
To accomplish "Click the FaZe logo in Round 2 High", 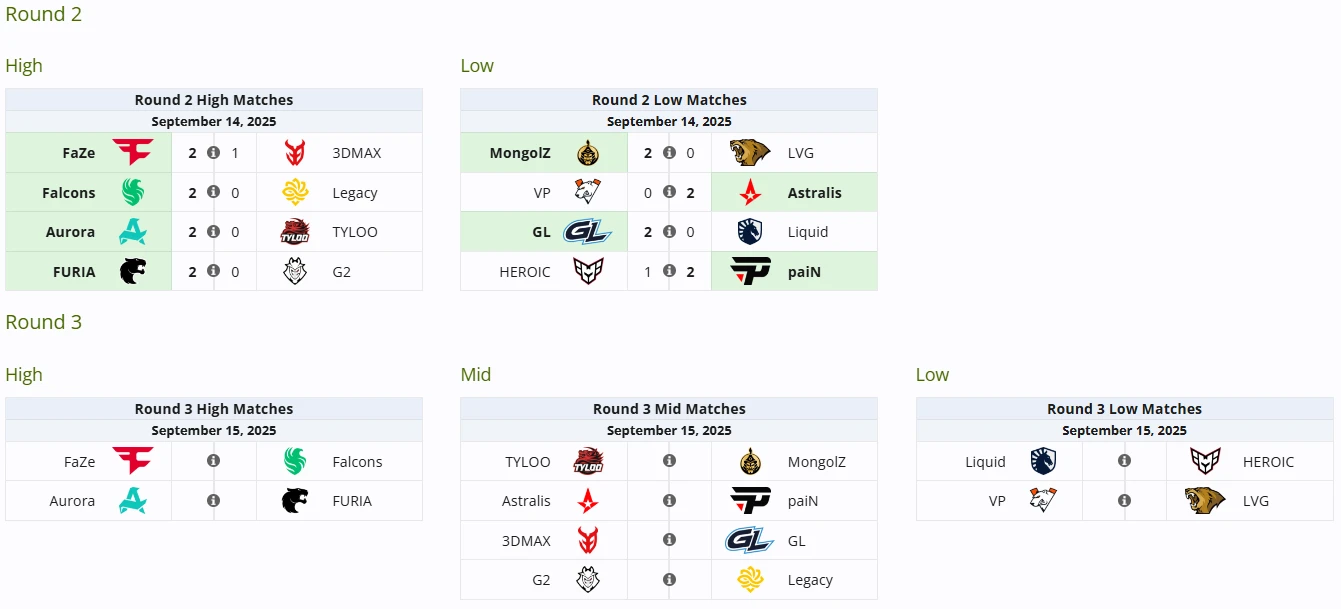I will click(132, 153).
